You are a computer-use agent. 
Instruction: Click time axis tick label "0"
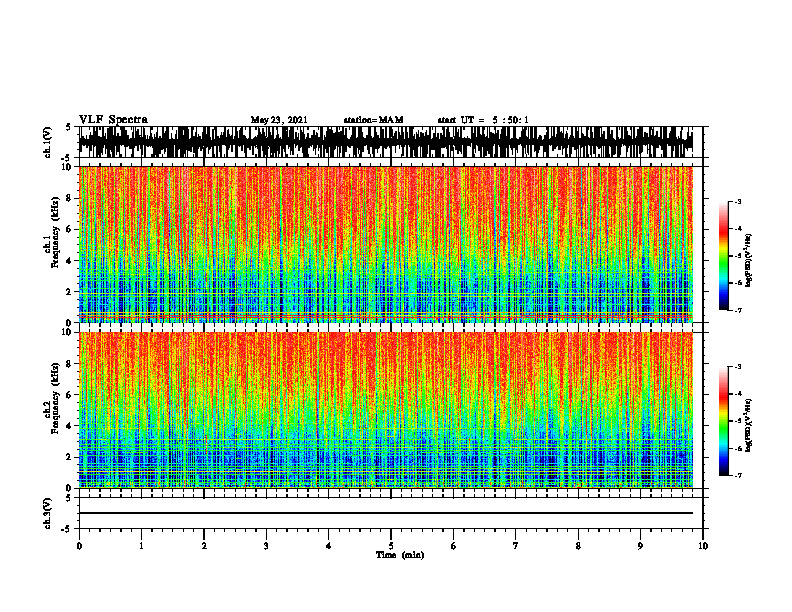[79, 546]
